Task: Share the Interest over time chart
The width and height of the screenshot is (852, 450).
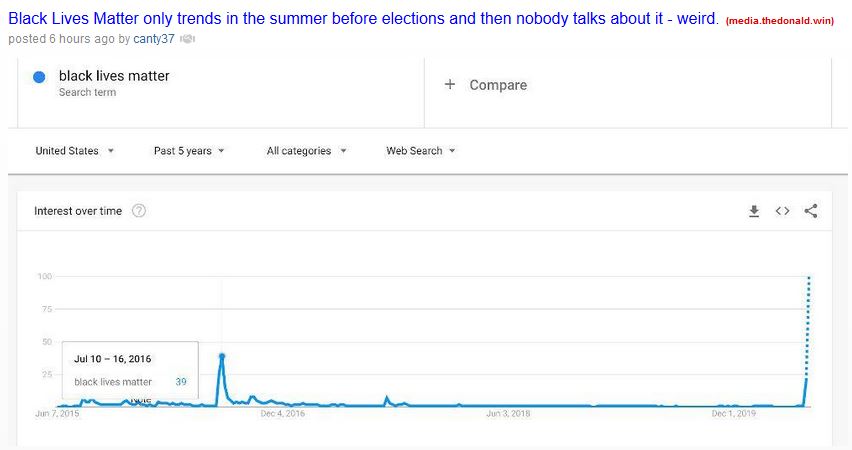Action: (811, 211)
